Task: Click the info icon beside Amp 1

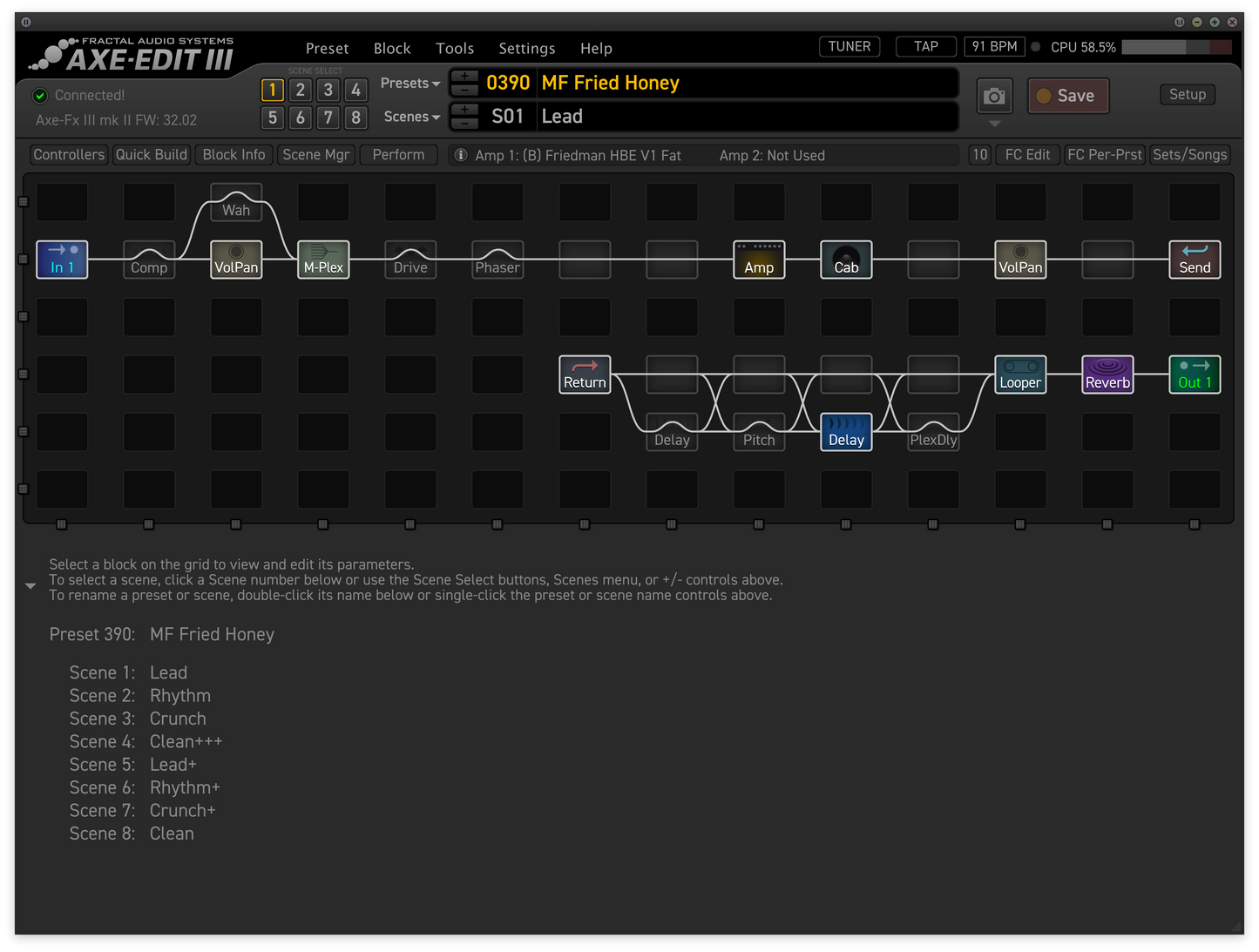Action: click(461, 155)
